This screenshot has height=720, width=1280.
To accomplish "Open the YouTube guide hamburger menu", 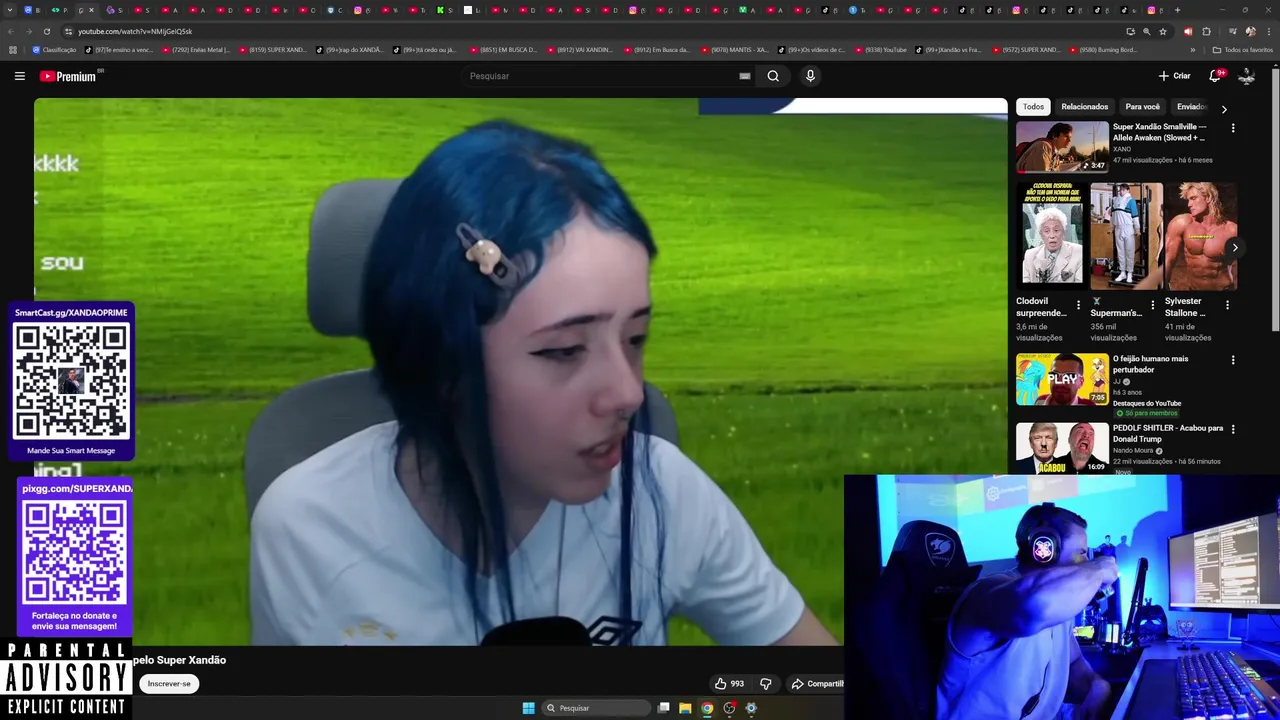I will coord(19,76).
